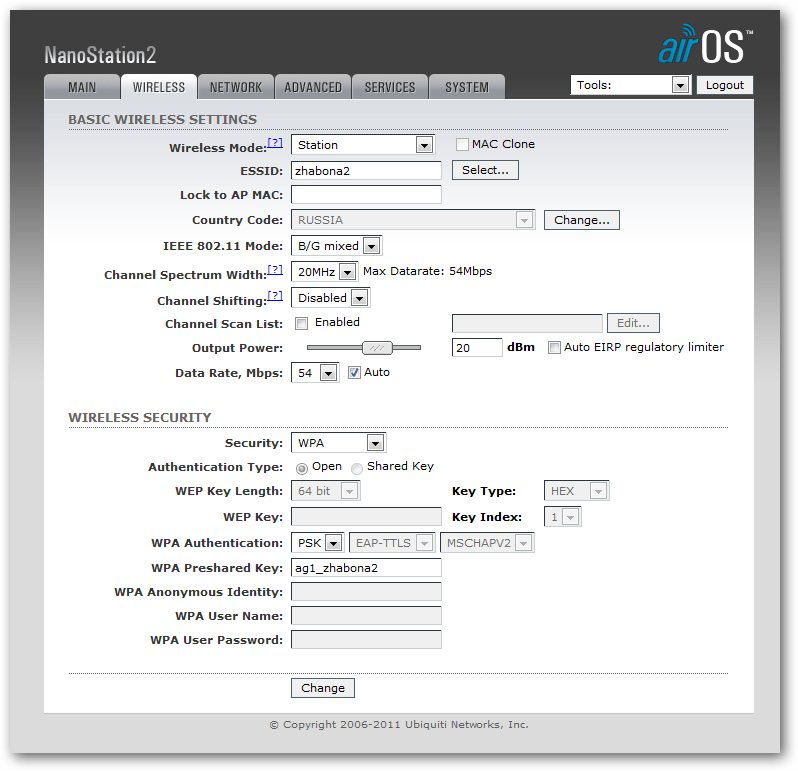Open help link beside Wireless Mode
The height and width of the screenshot is (771, 798).
click(275, 144)
